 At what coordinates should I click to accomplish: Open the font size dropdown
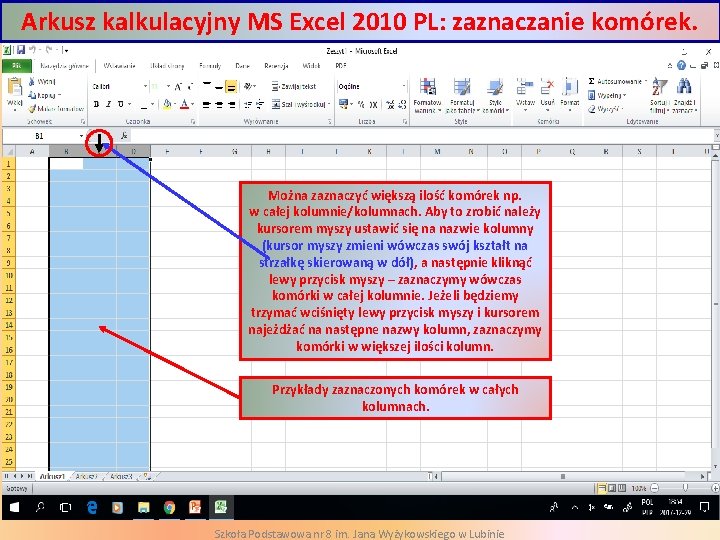[169, 86]
